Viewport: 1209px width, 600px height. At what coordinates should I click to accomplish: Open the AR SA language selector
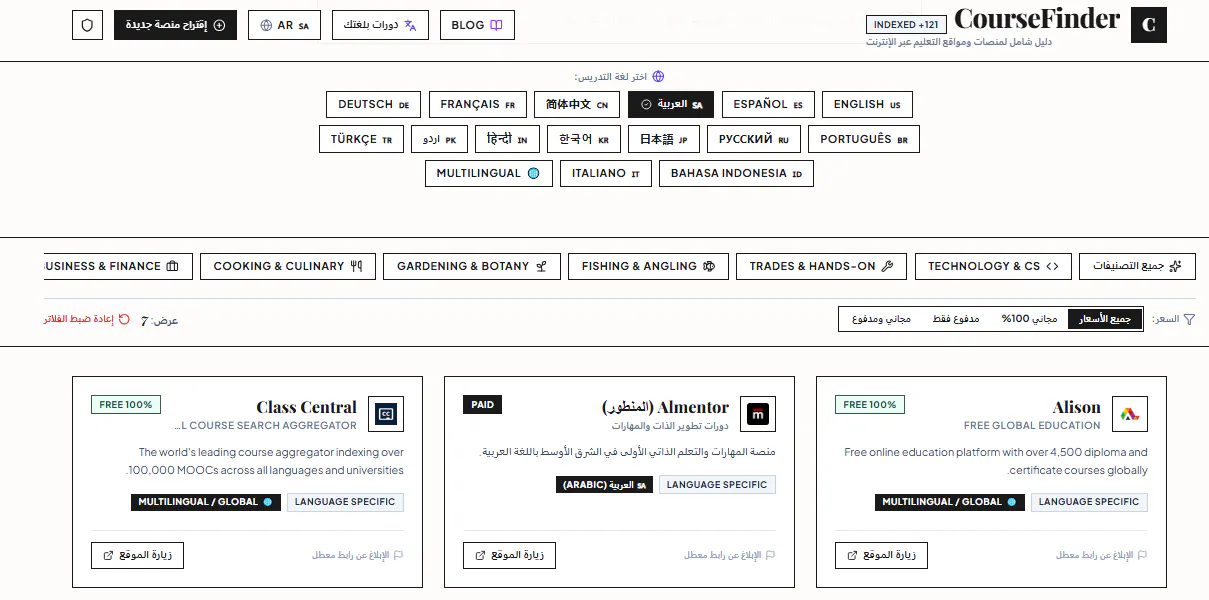(x=285, y=25)
